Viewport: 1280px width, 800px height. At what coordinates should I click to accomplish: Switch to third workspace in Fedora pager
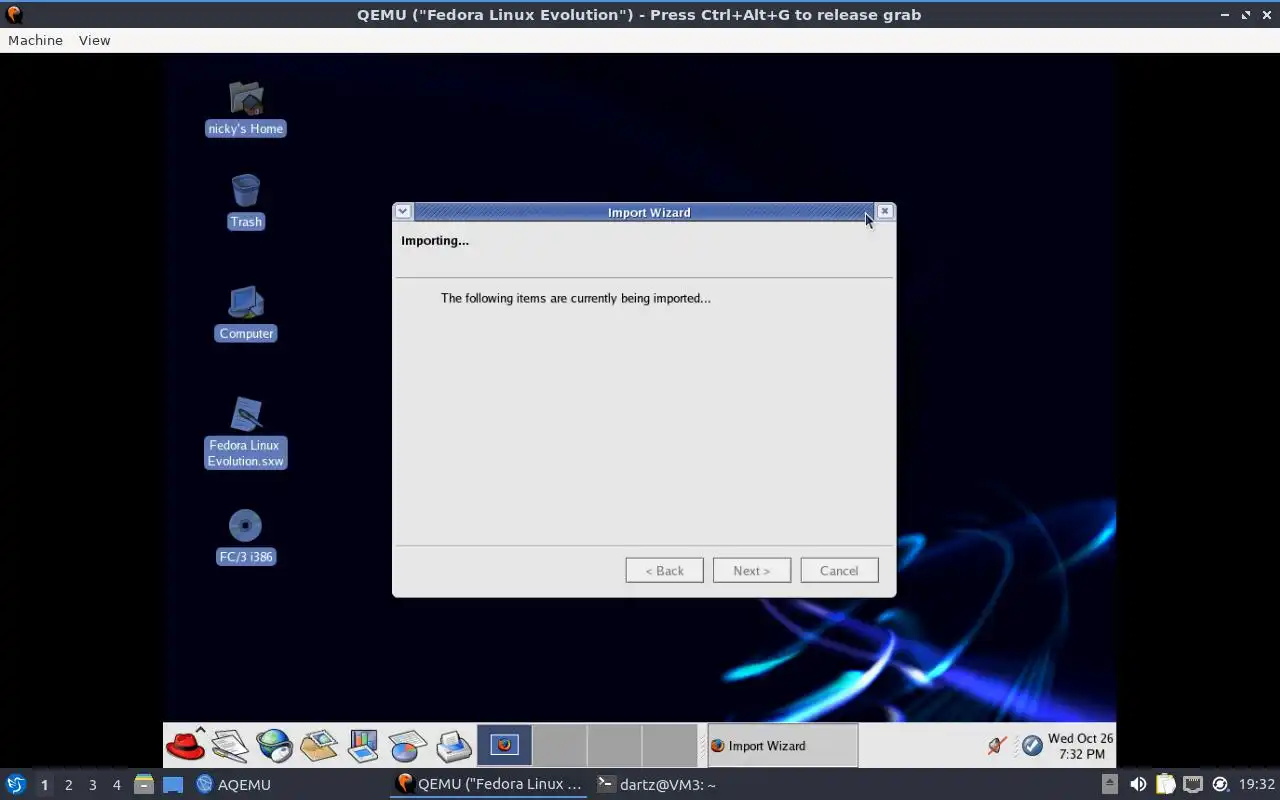click(614, 745)
